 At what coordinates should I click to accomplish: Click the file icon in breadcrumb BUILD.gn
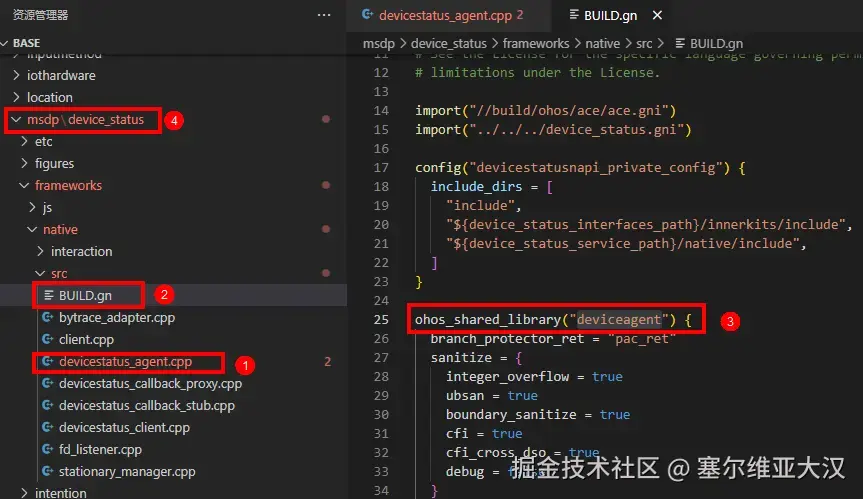pyautogui.click(x=680, y=43)
